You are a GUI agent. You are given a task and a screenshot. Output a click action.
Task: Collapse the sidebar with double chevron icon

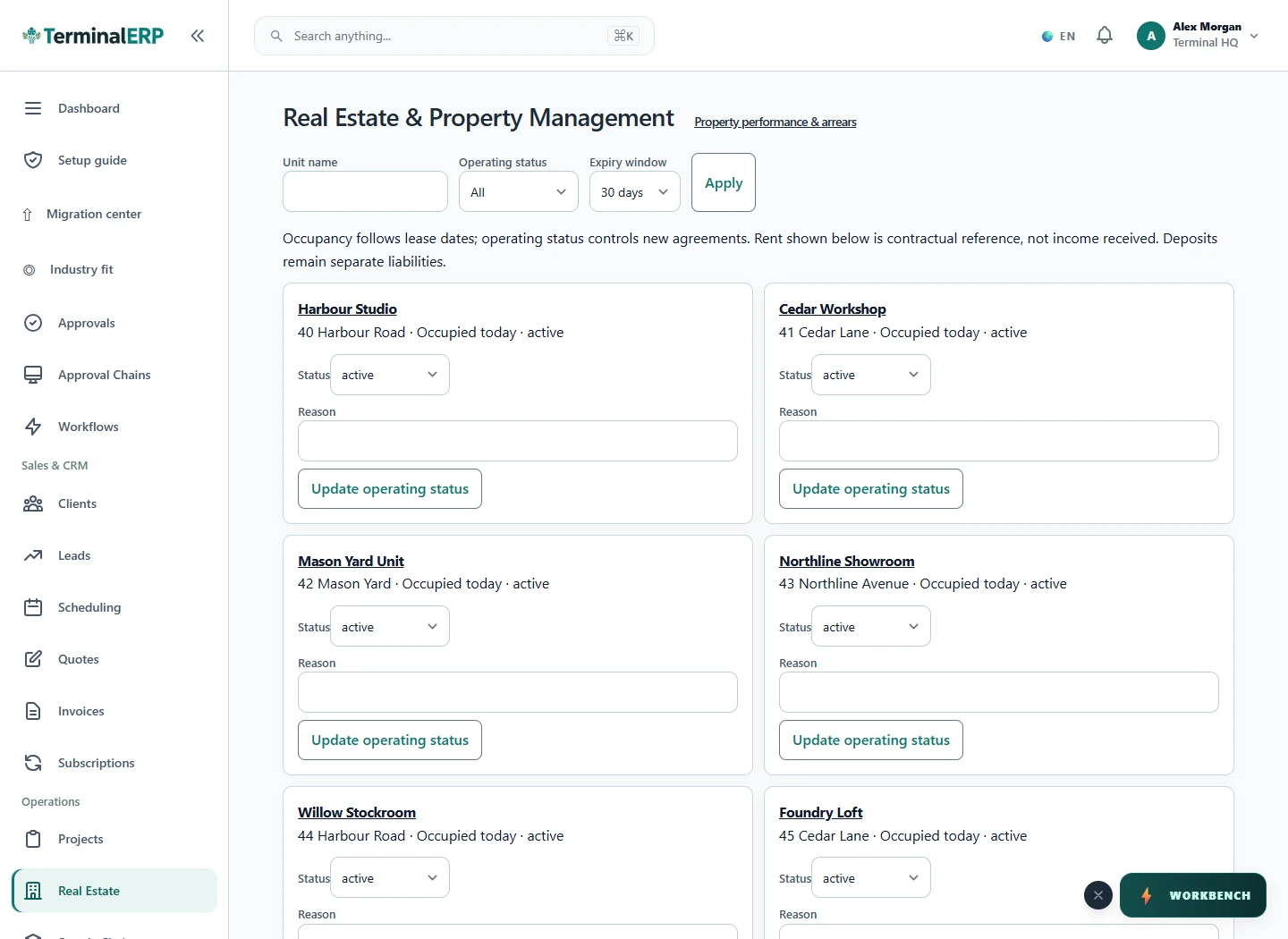pos(198,36)
